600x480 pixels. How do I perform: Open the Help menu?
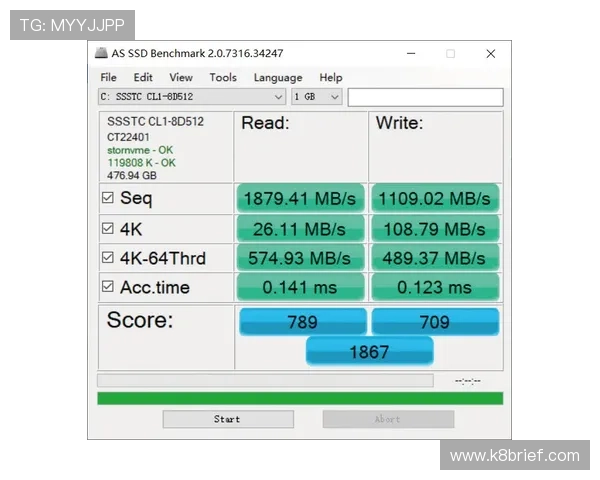coord(331,77)
